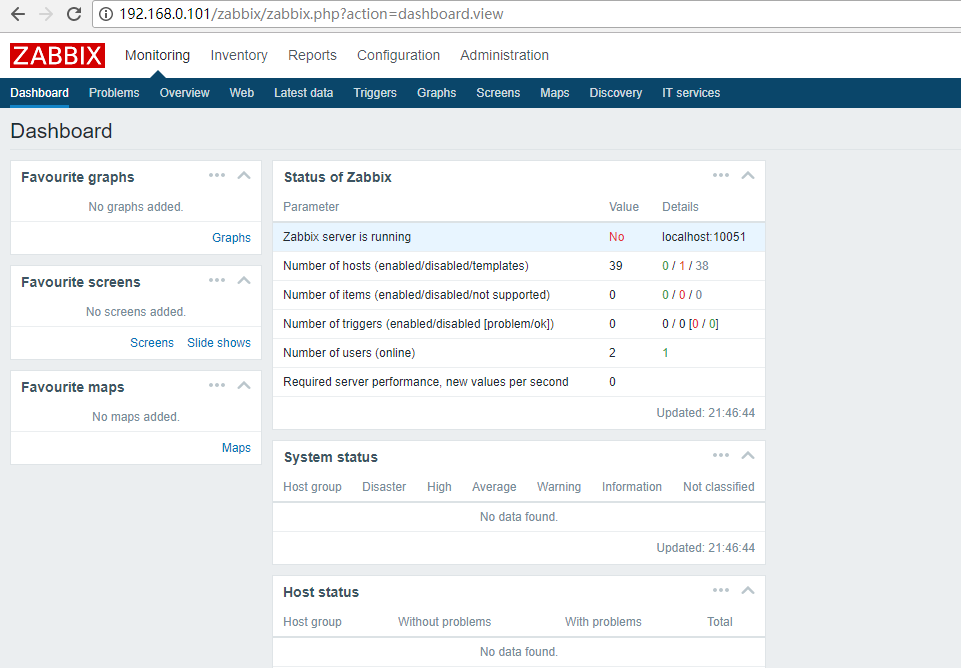Reload the page with refresh icon

(74, 14)
